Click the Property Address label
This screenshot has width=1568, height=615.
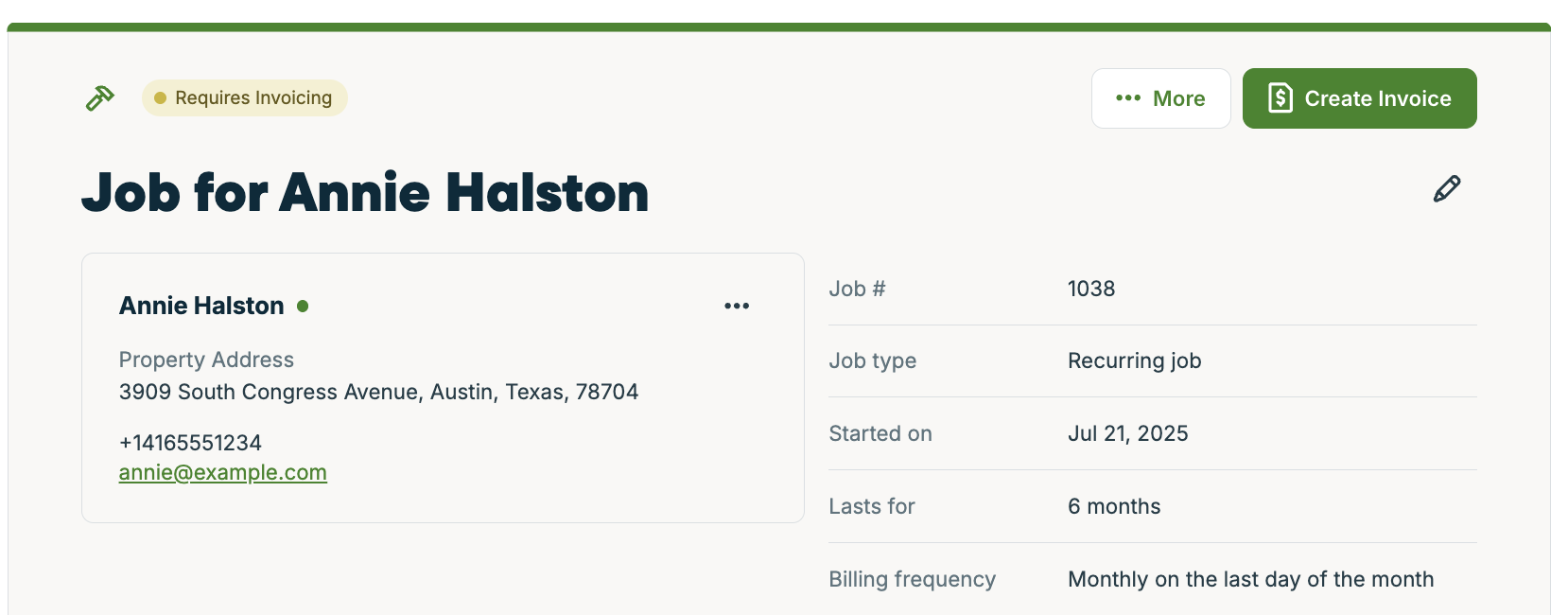click(x=206, y=360)
